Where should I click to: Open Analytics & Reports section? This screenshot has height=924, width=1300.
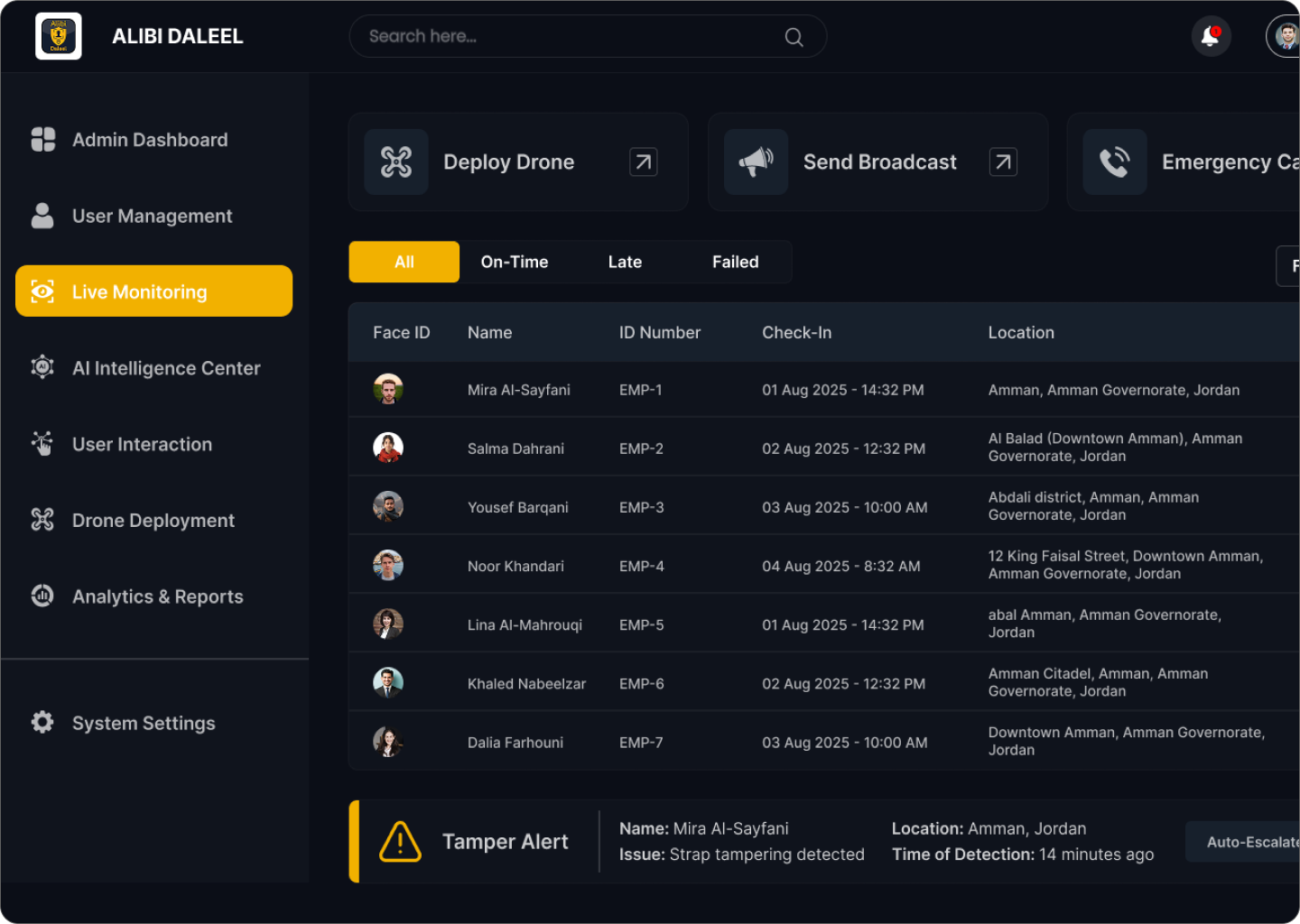coord(157,596)
